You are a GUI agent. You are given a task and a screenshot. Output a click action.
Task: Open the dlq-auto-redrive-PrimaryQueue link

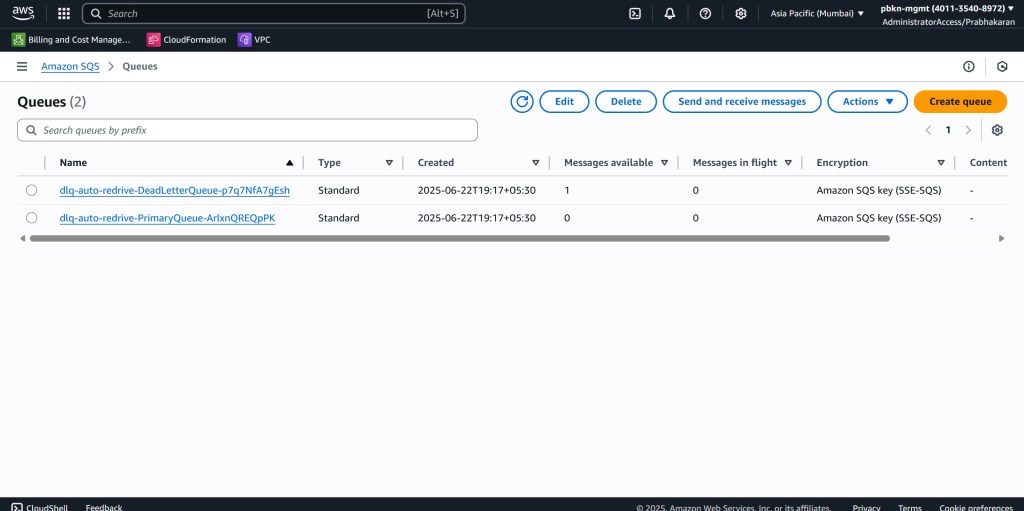click(167, 218)
